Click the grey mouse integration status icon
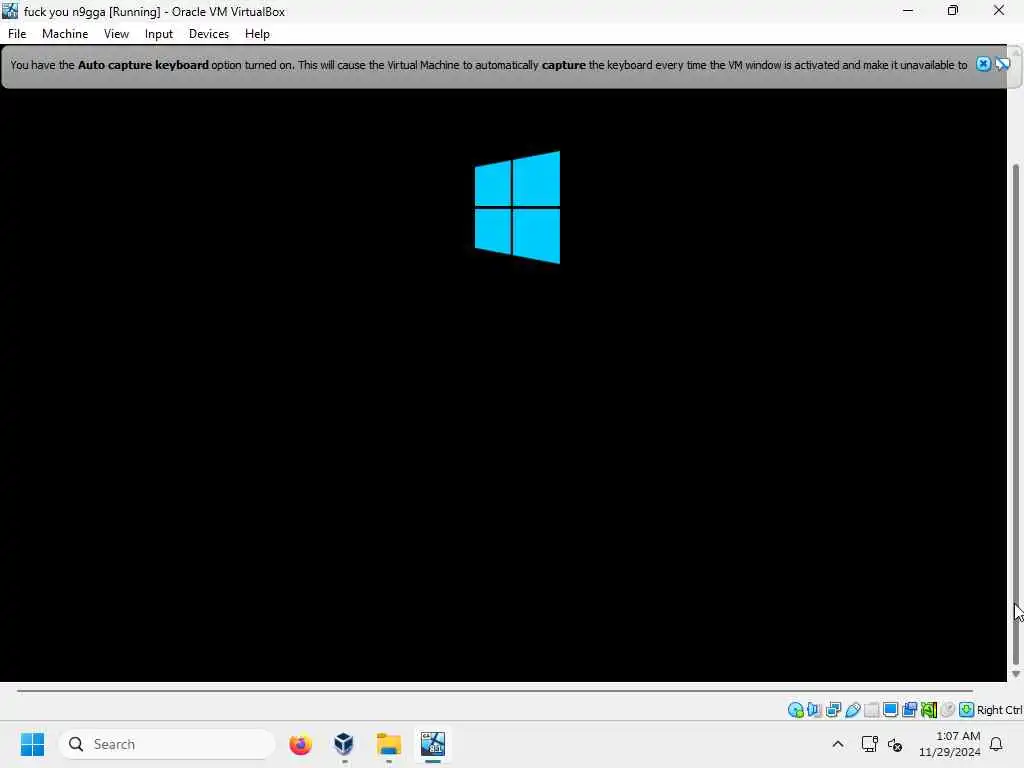 [x=948, y=710]
